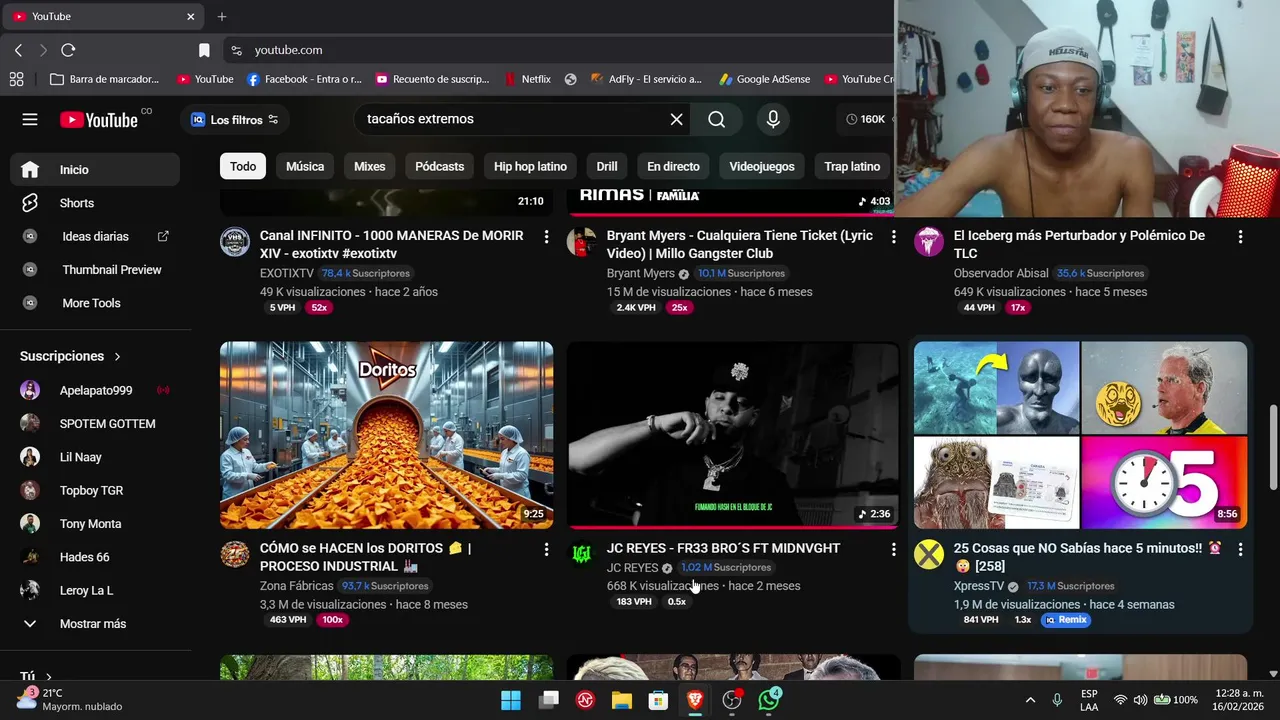
Task: Open XpressTV channel avatar
Action: [x=929, y=555]
